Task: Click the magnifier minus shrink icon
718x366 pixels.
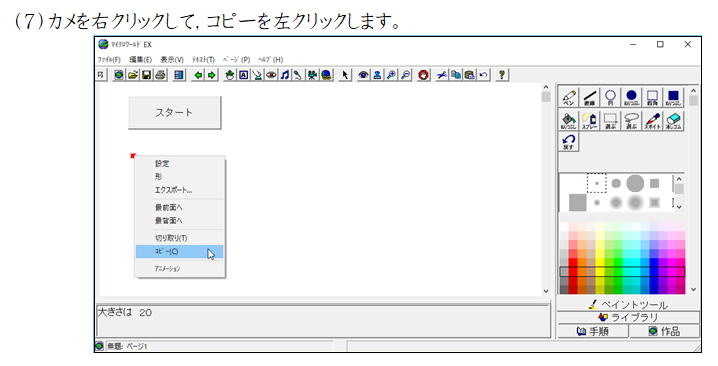Action: (x=405, y=75)
